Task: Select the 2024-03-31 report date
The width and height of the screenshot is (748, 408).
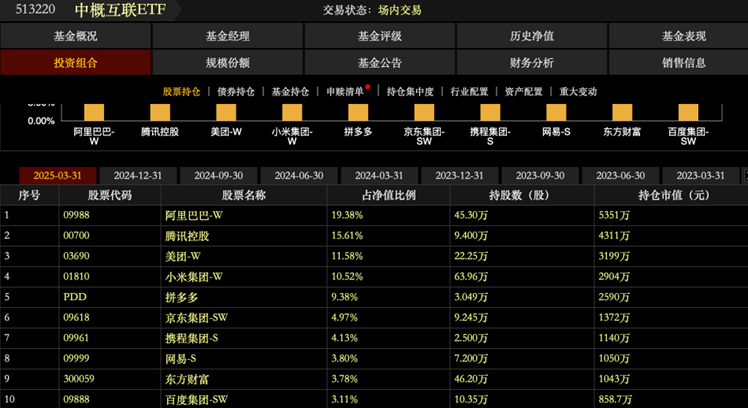Action: click(x=379, y=176)
